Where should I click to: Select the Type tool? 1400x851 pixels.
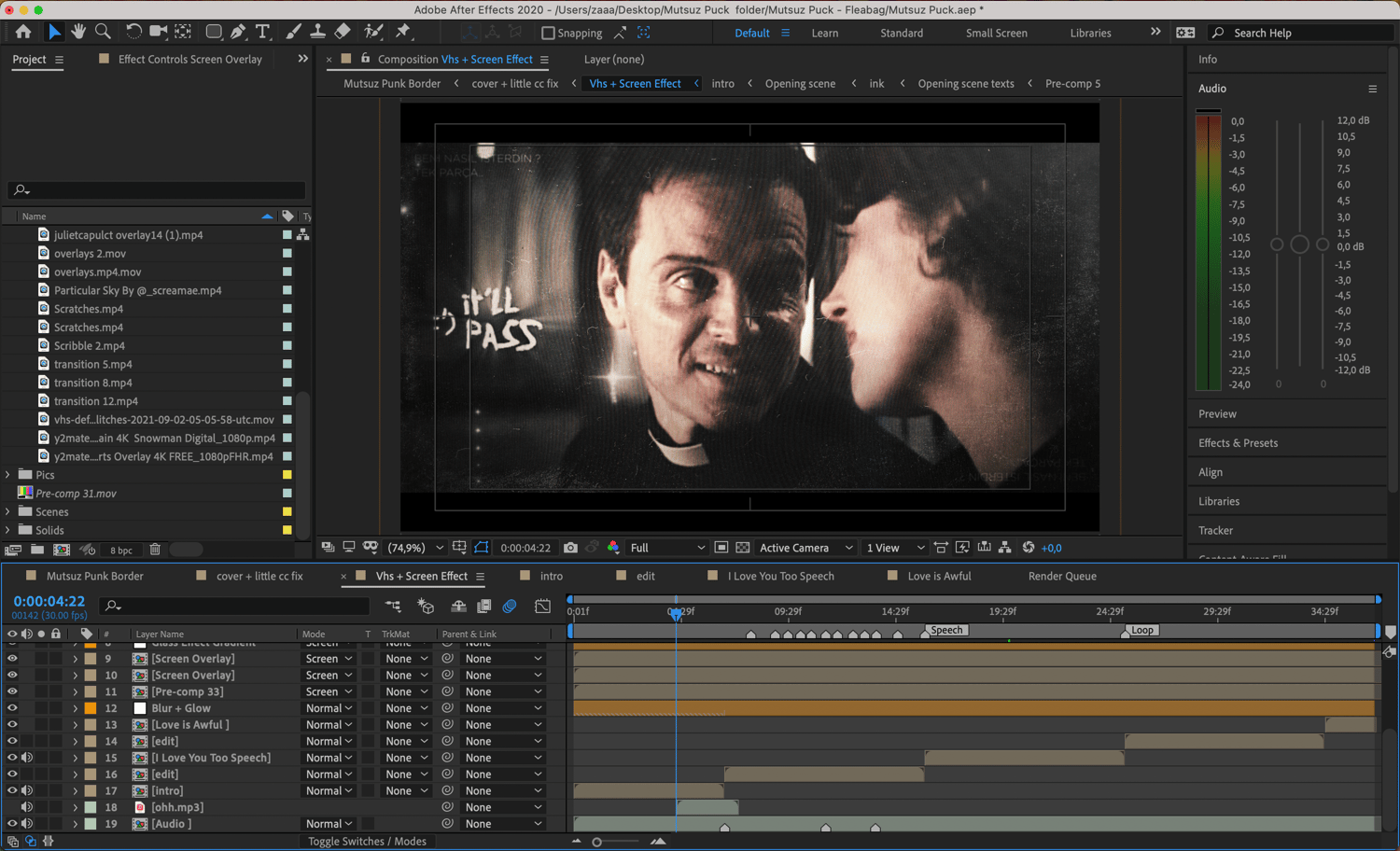click(262, 32)
